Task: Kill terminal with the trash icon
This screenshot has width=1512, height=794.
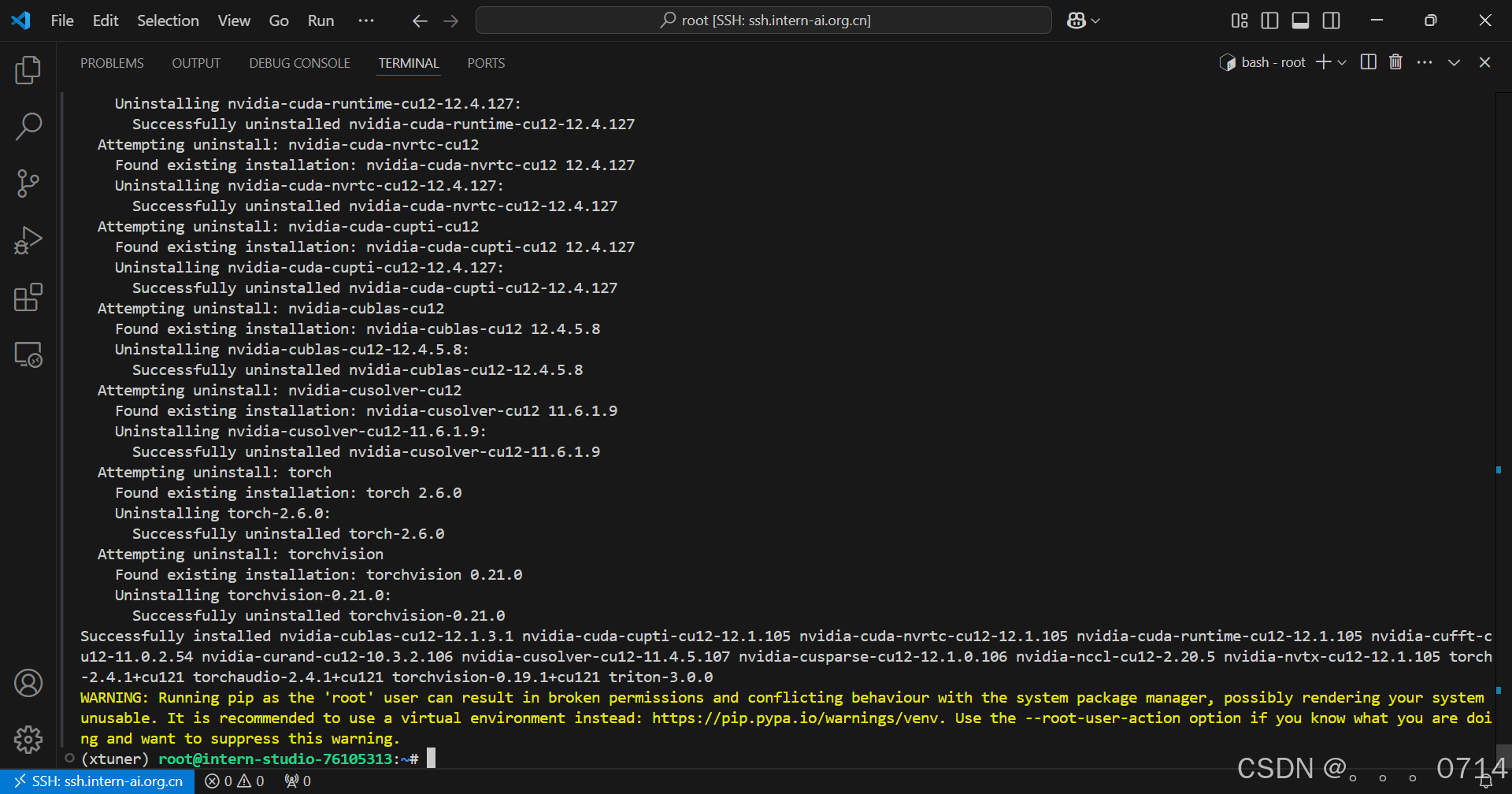Action: point(1396,62)
